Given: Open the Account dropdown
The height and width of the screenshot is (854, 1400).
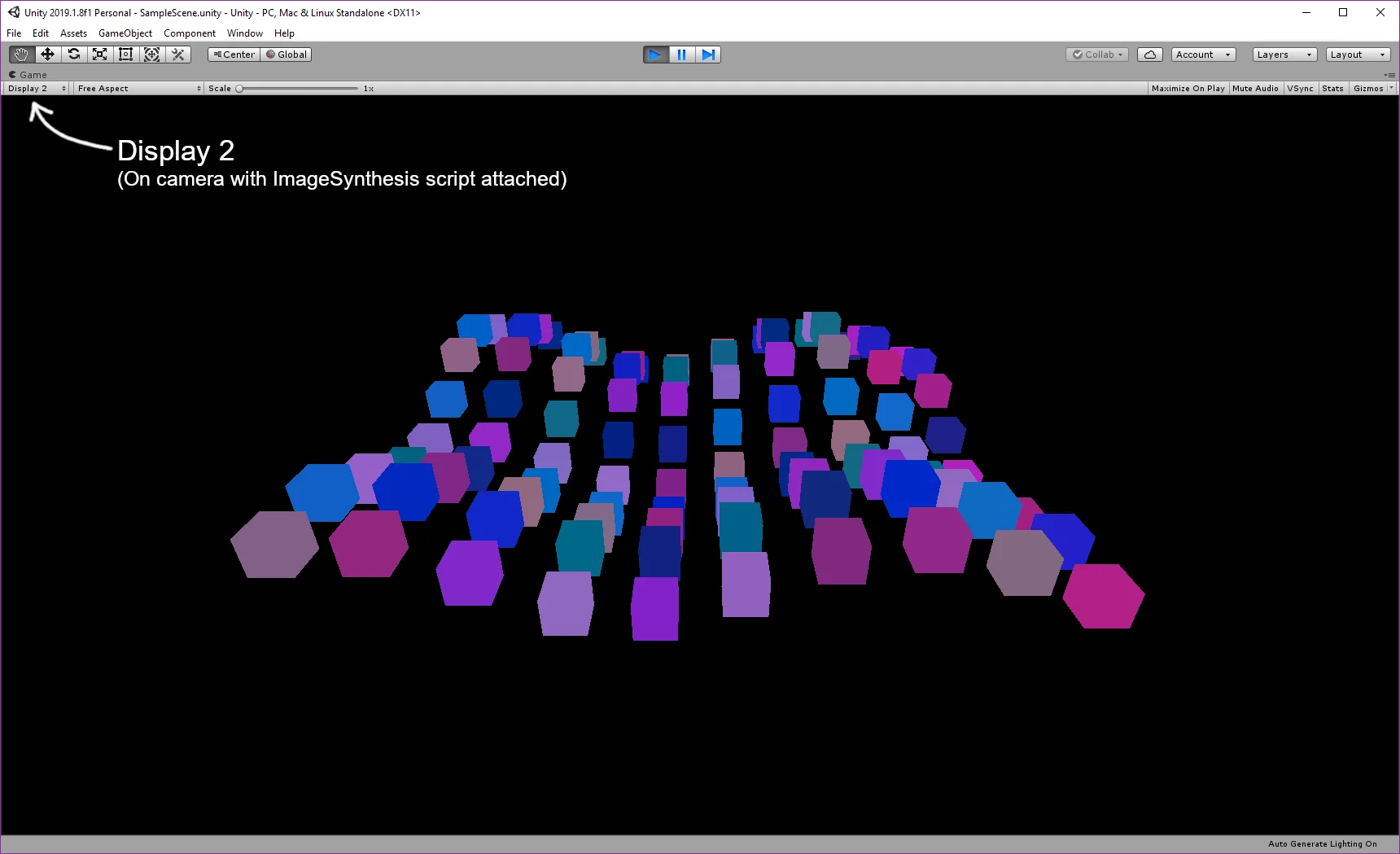Looking at the screenshot, I should coord(1204,55).
